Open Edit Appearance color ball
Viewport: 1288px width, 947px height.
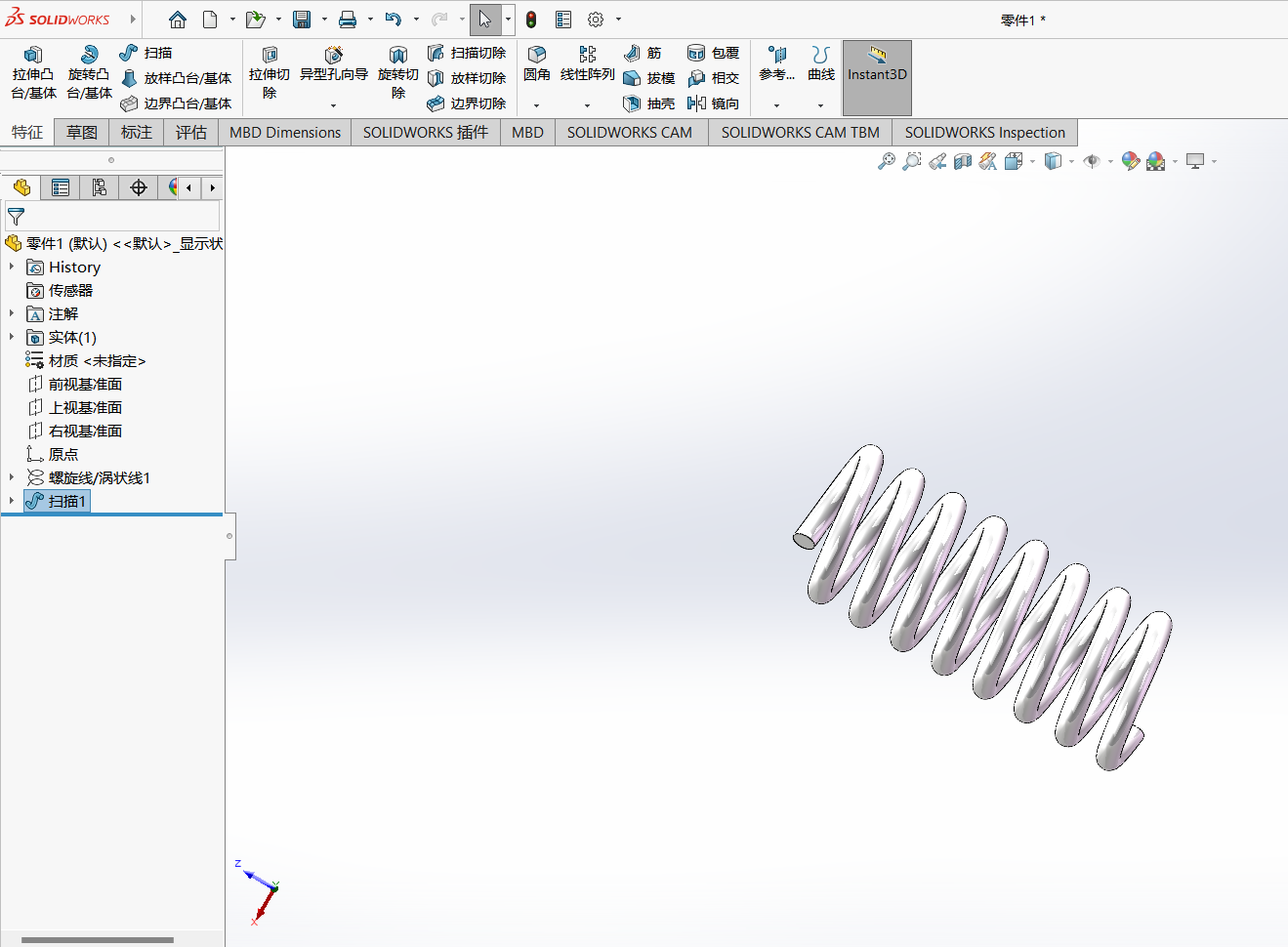tap(1130, 161)
